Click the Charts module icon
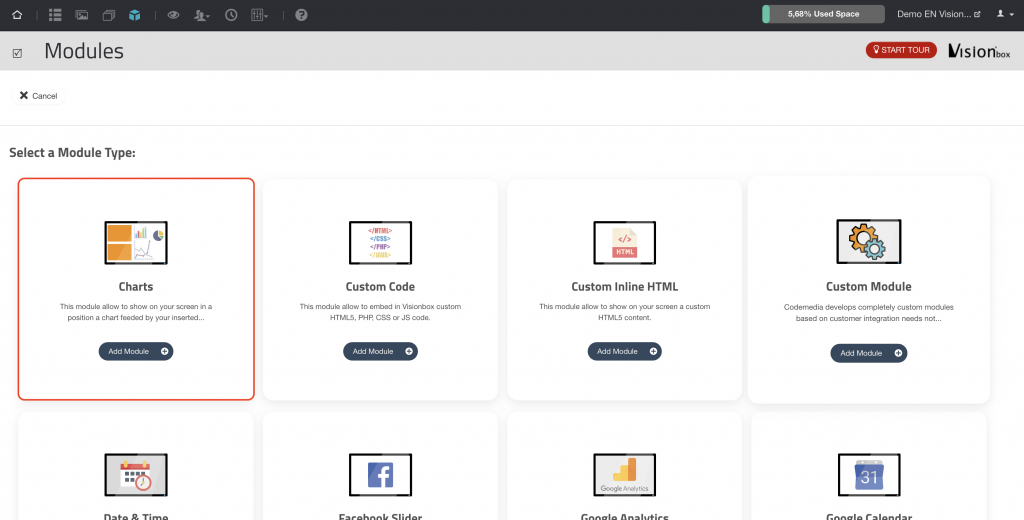Screen dimensions: 1024x520 [x=136, y=242]
